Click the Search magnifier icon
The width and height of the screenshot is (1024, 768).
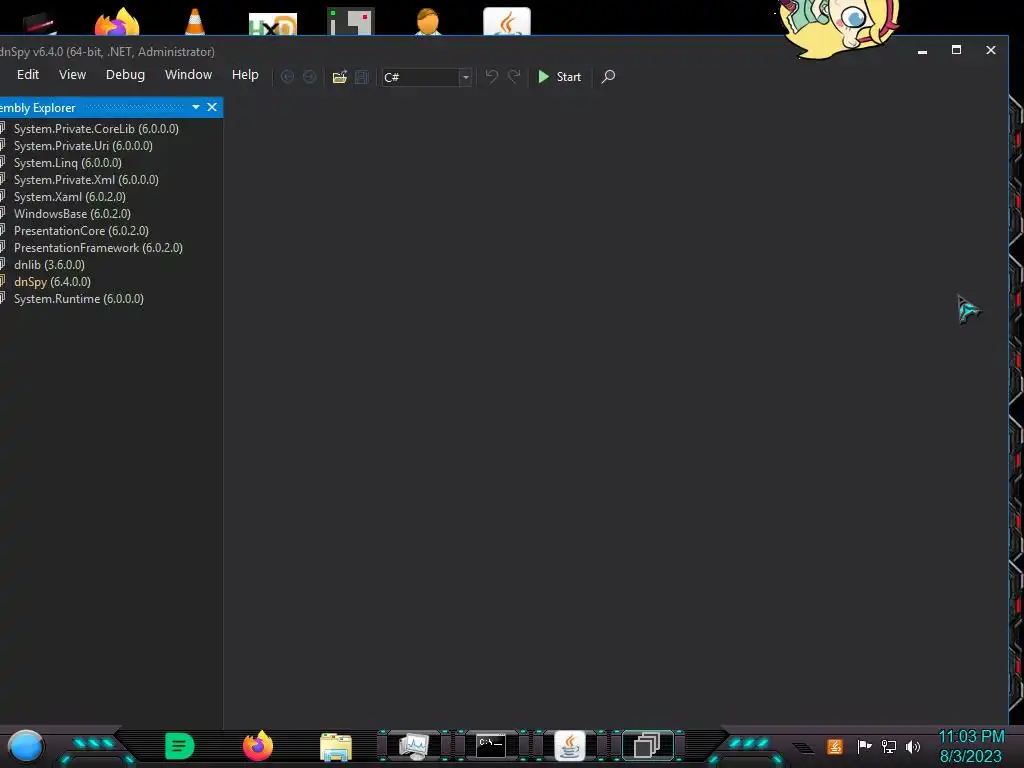click(x=608, y=77)
